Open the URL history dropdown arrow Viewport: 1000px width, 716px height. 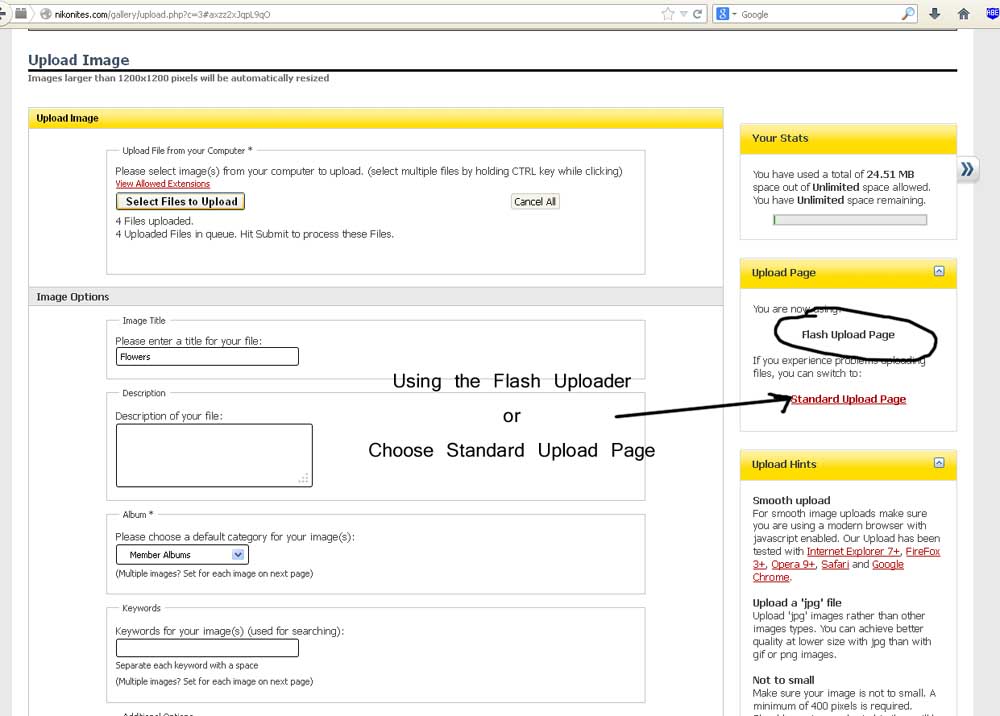[x=684, y=14]
